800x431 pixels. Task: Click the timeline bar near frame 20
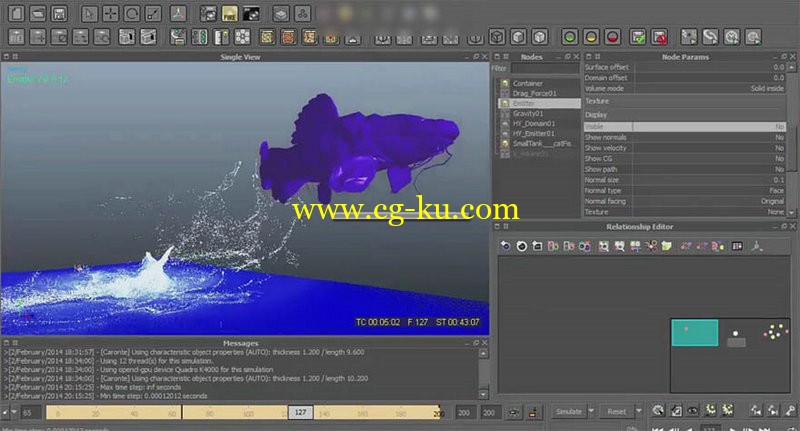[x=95, y=413]
